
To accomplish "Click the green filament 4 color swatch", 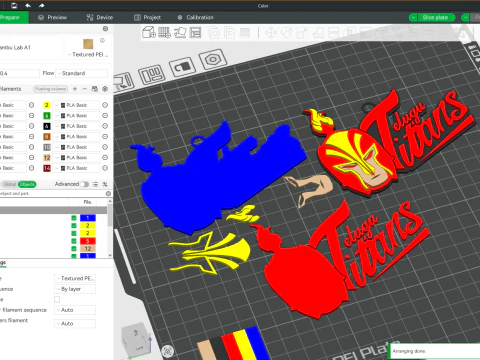I will [47, 116].
